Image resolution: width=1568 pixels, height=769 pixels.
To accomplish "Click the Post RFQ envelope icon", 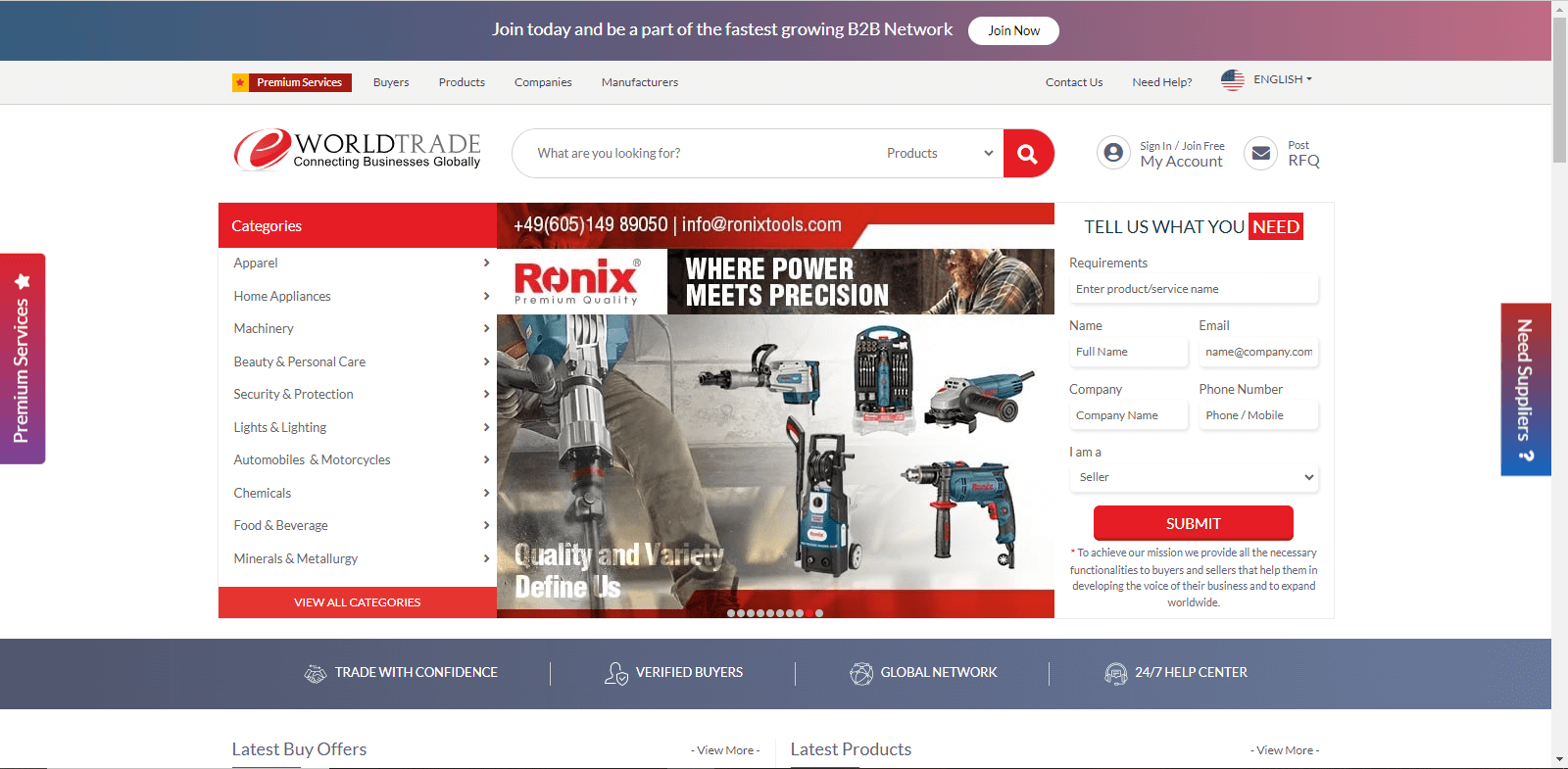I will pyautogui.click(x=1261, y=153).
